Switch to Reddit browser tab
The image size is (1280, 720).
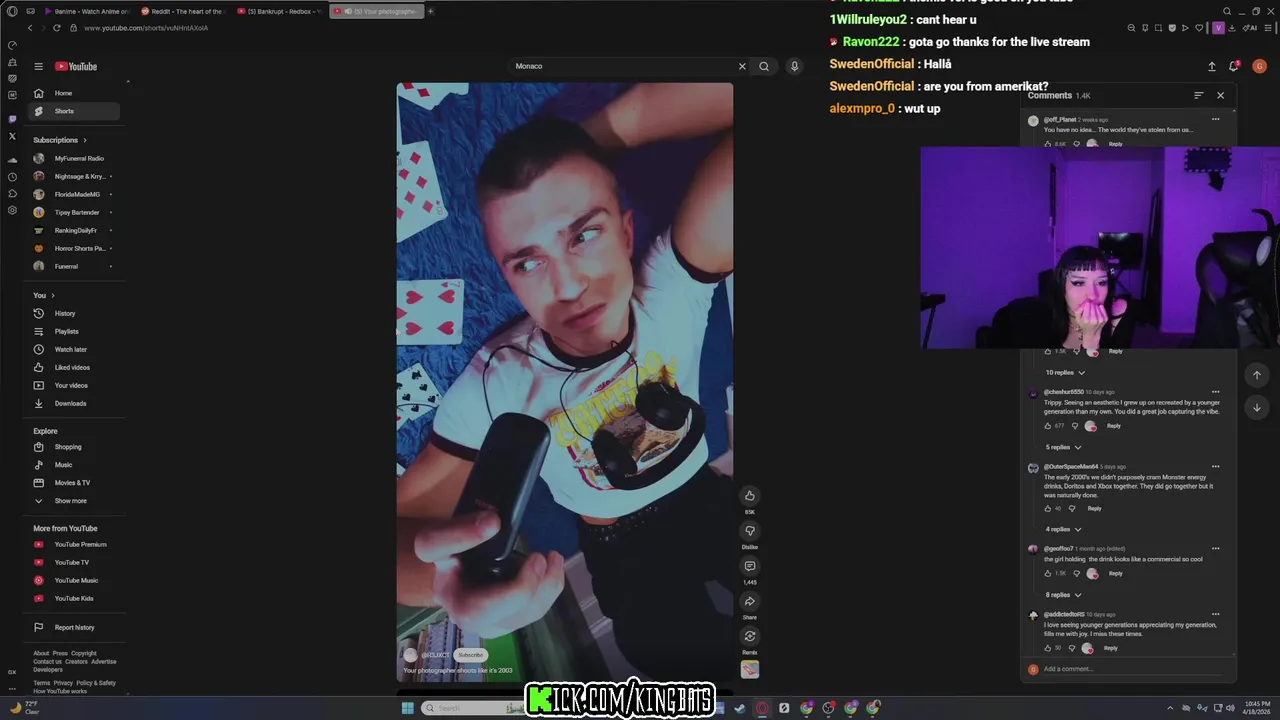tap(183, 11)
